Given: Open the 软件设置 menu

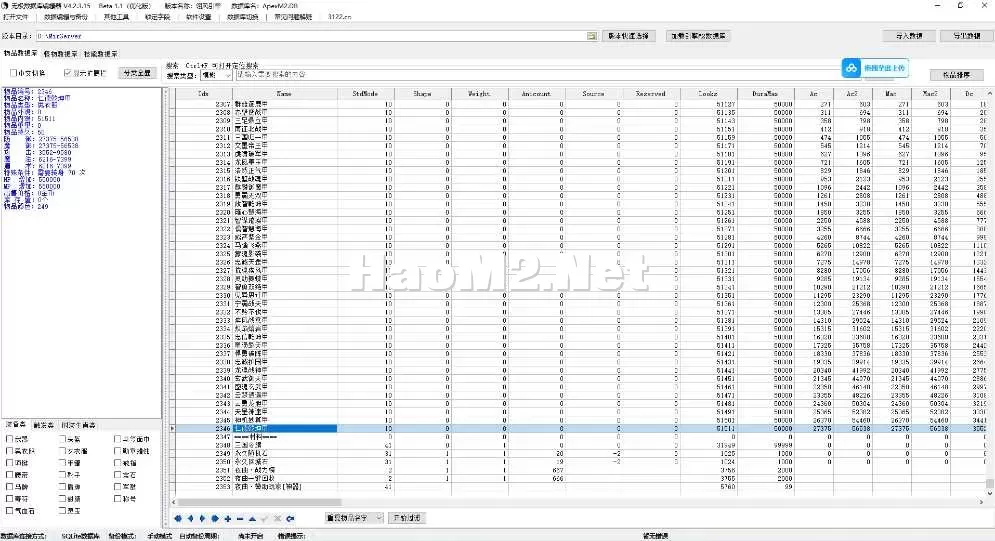Looking at the screenshot, I should [199, 16].
